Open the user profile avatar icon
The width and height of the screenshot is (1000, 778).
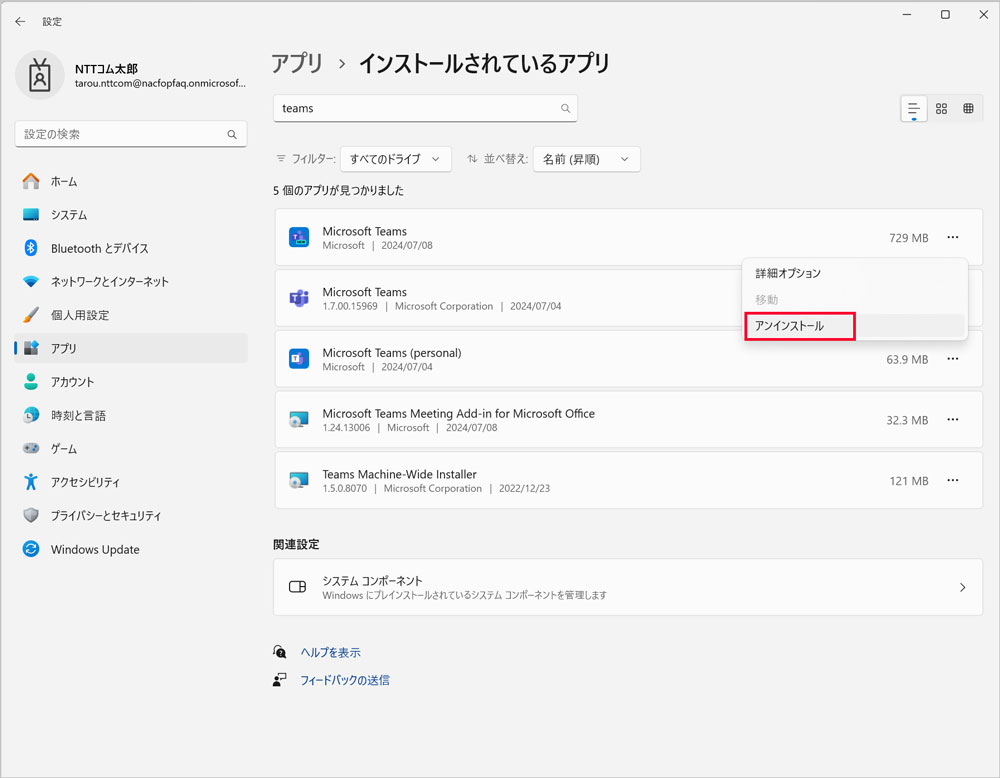[x=40, y=76]
